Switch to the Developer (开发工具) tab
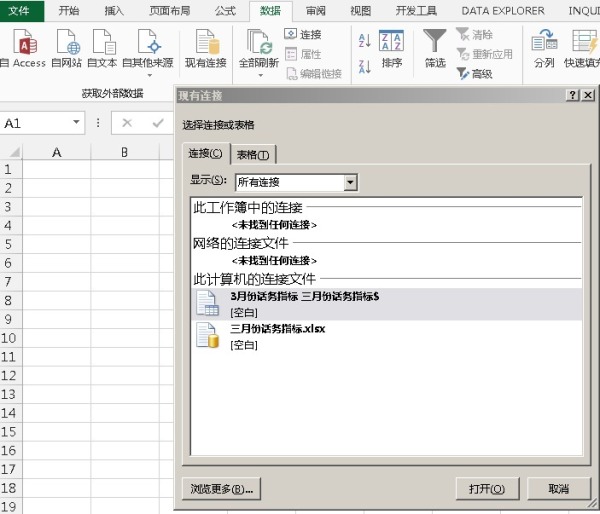The width and height of the screenshot is (600, 514). [x=416, y=11]
